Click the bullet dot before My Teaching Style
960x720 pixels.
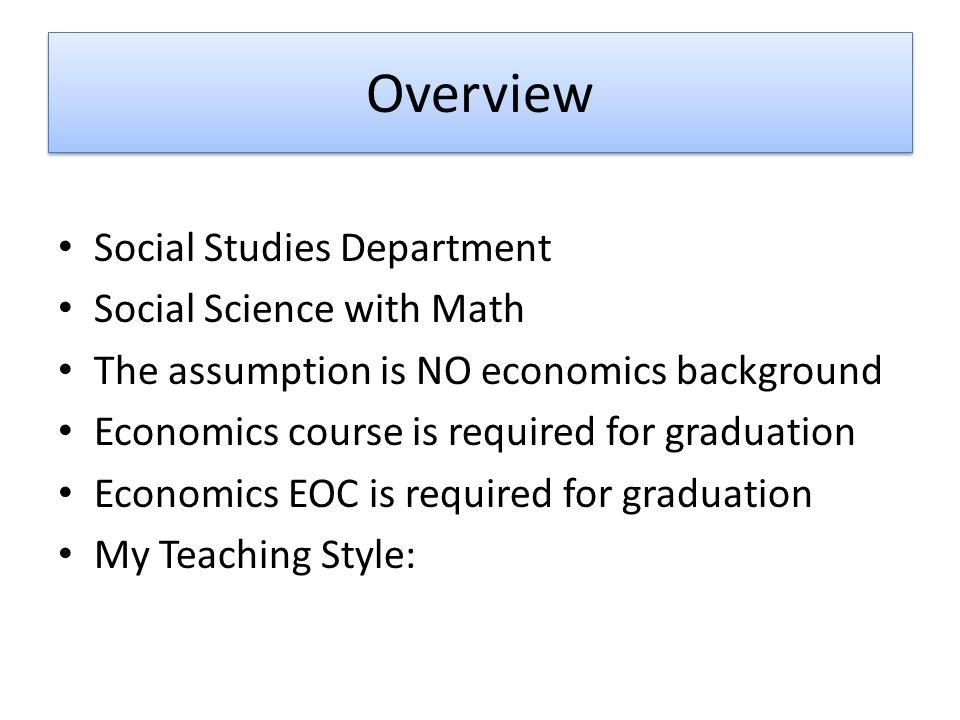point(66,554)
